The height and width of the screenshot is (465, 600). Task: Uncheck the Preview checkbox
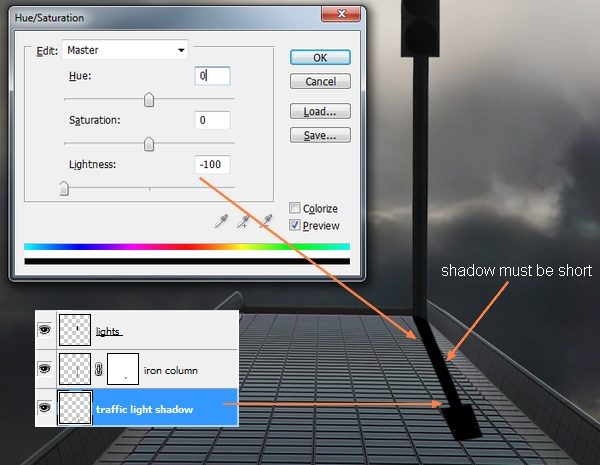click(x=294, y=225)
